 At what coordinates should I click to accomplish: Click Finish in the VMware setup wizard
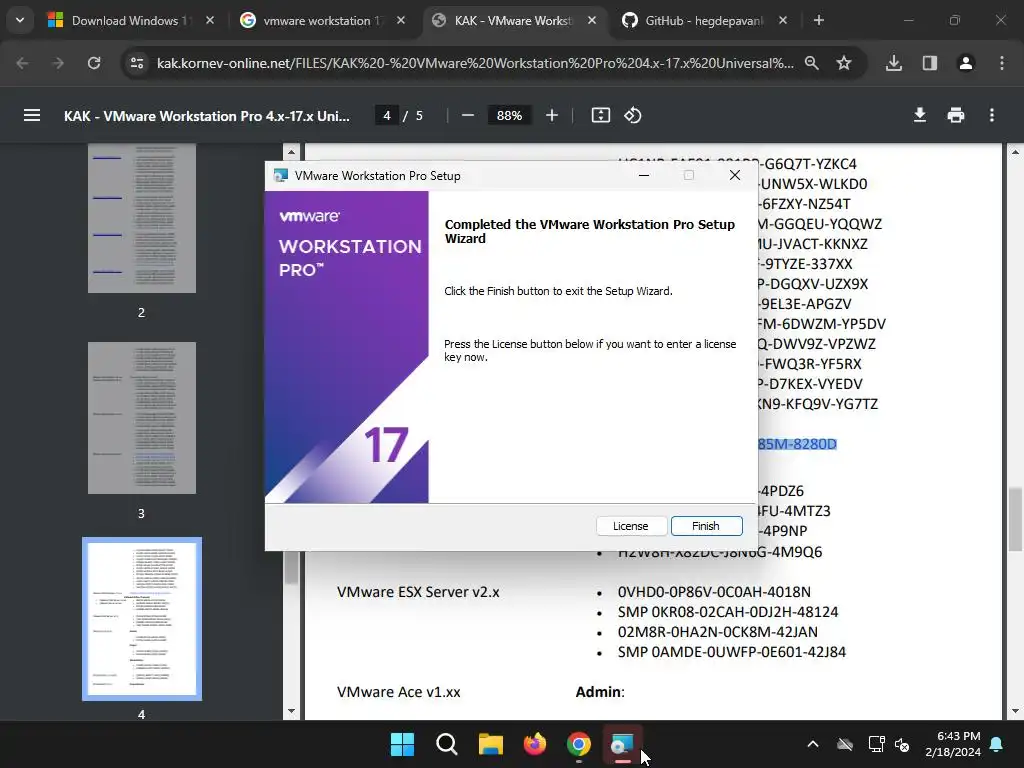pyautogui.click(x=707, y=526)
